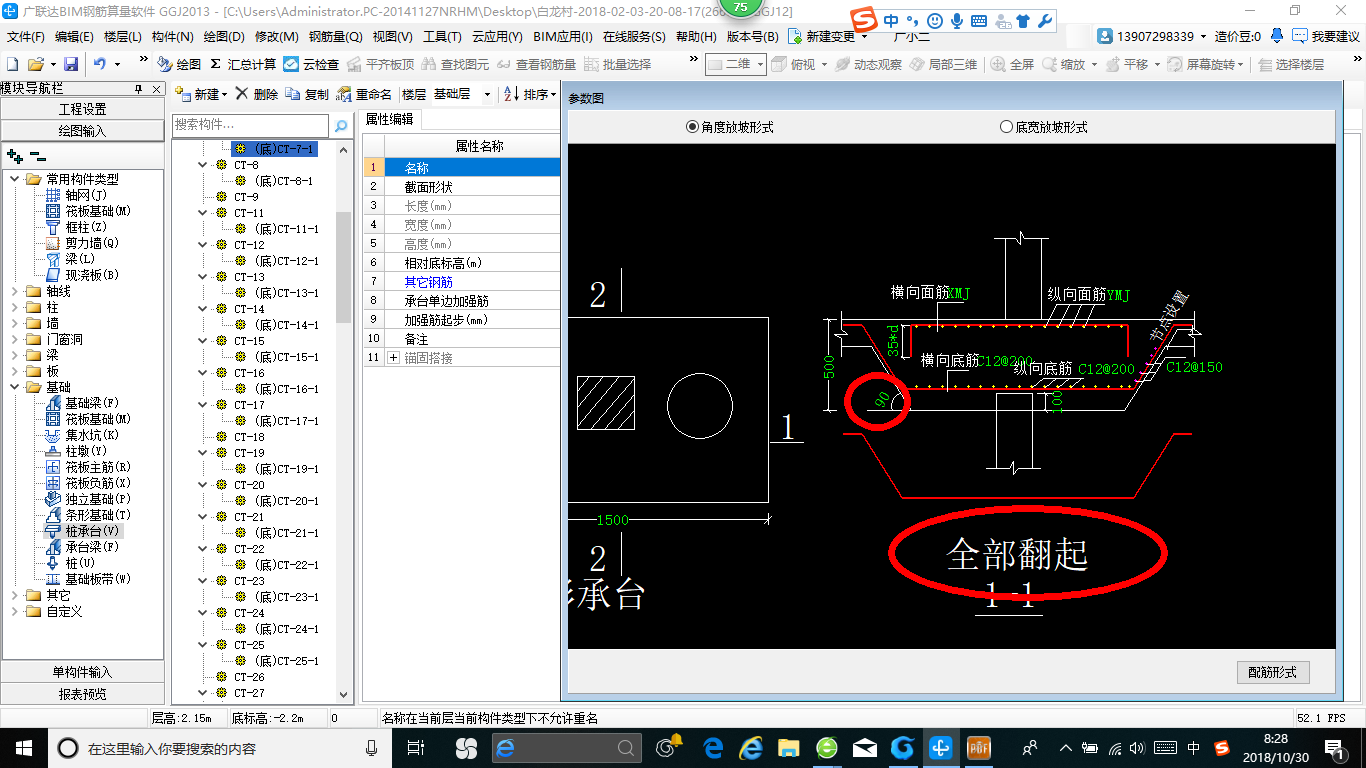Expand the 锚固搭接 property row

393,358
